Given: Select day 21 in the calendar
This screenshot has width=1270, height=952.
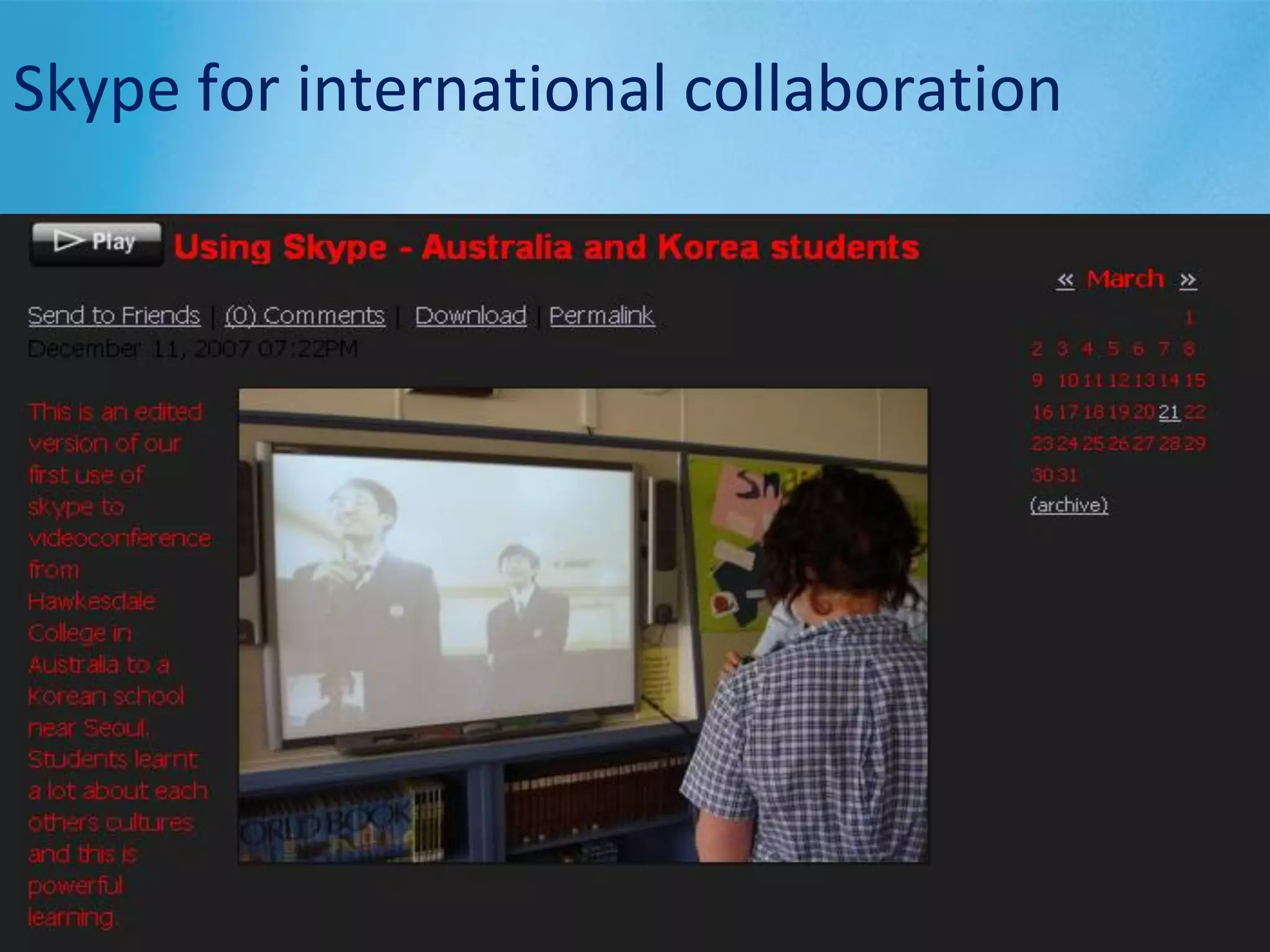Looking at the screenshot, I should click(1169, 412).
